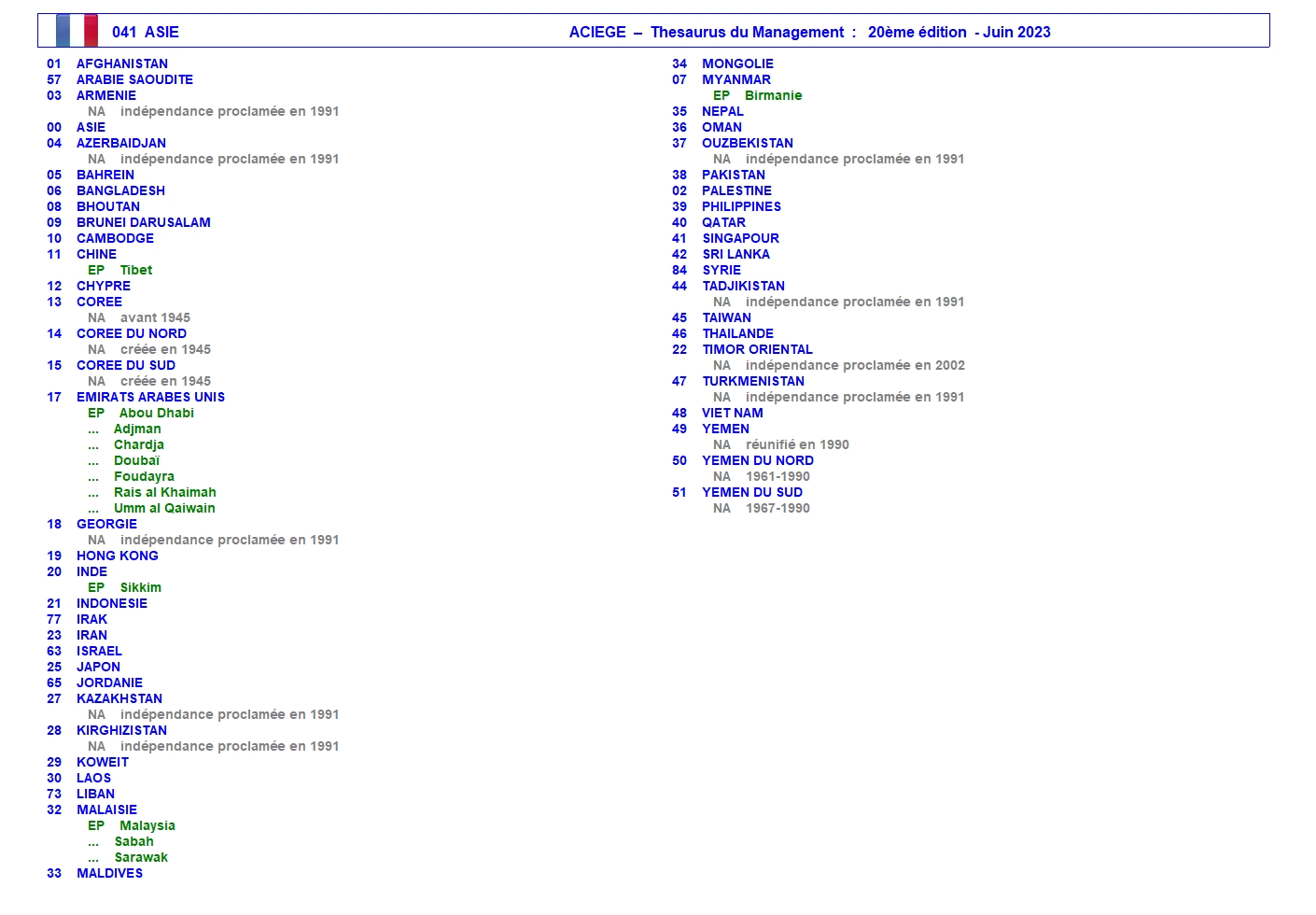Click the VIET NAM link
Screen dimensions: 1316x915
[x=733, y=413]
